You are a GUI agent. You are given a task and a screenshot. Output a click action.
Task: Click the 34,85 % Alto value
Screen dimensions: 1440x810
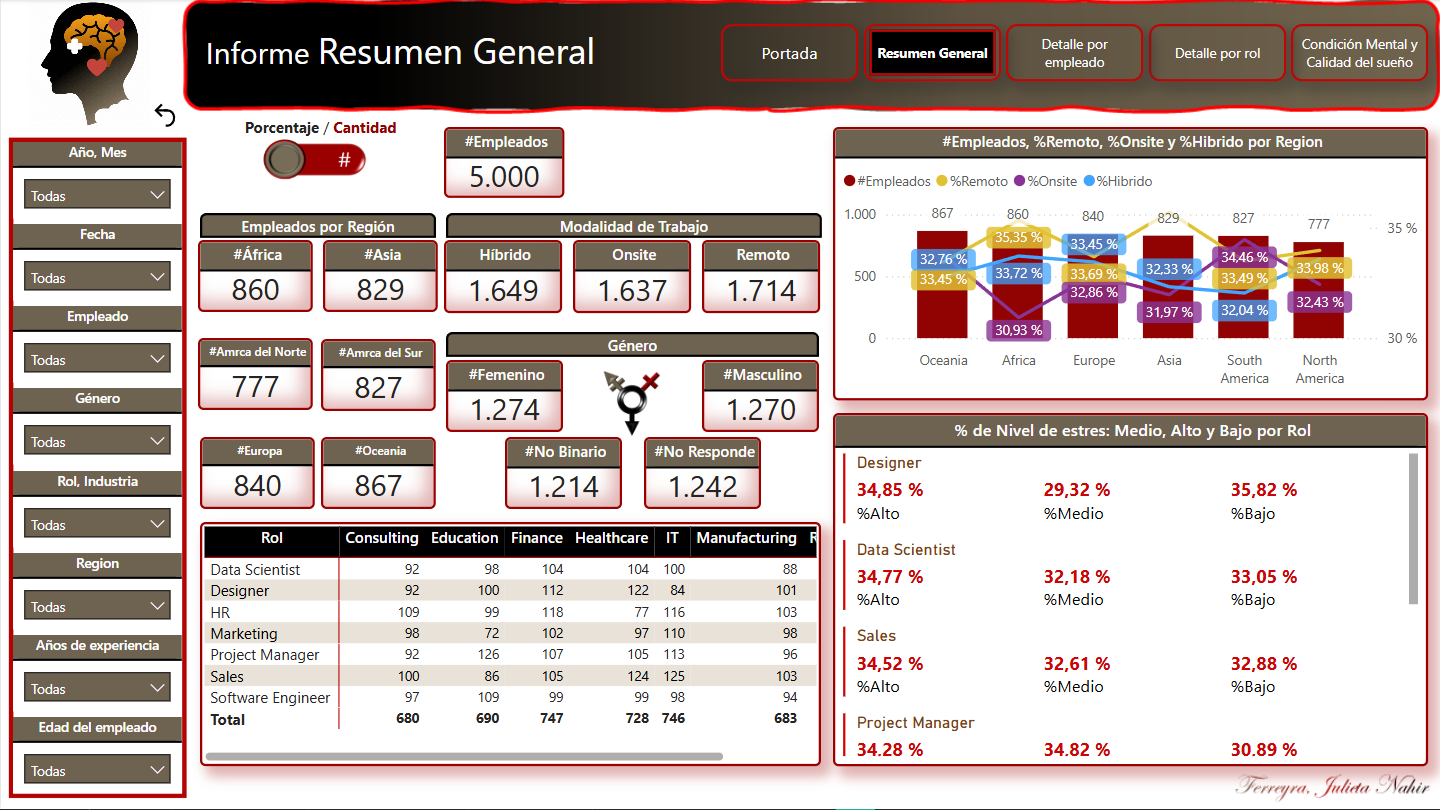(890, 490)
